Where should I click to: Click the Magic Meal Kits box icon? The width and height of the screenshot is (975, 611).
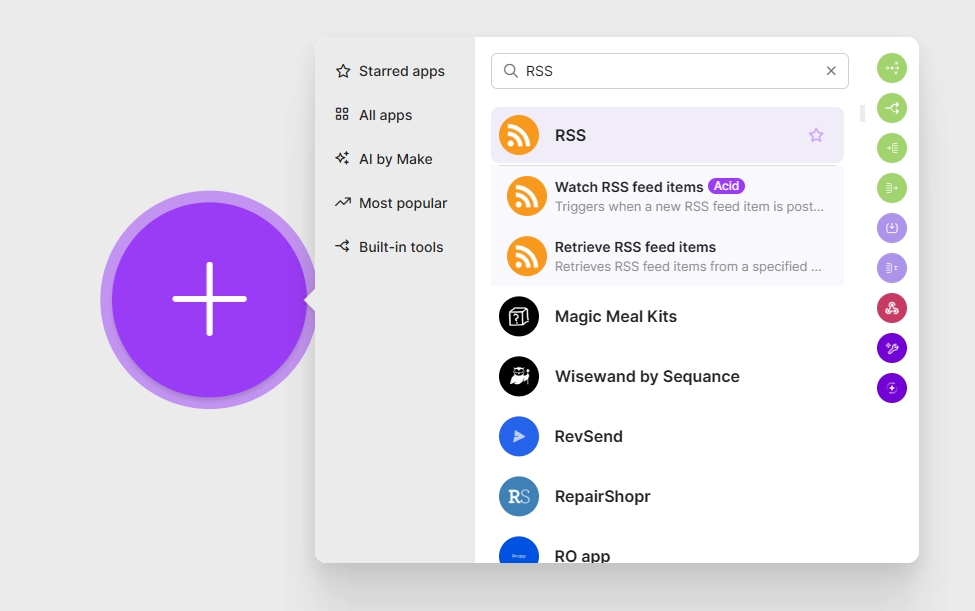pos(519,316)
